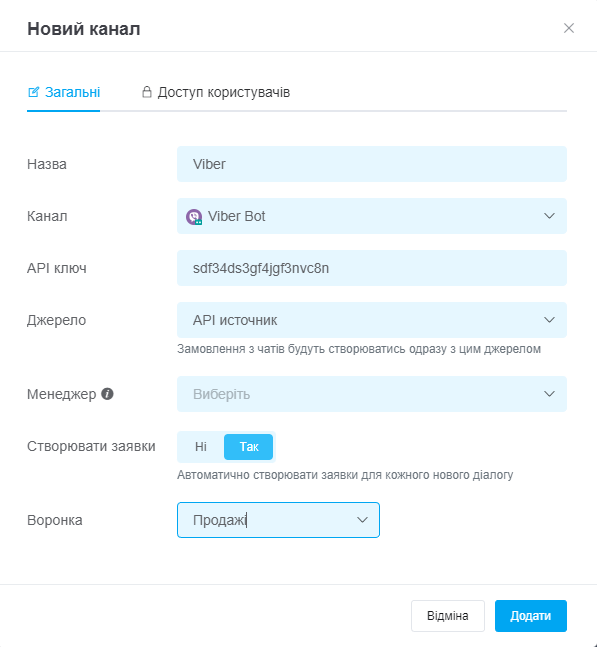Close the Новий канал dialog
Screen dimensions: 597x647
pyautogui.click(x=569, y=28)
